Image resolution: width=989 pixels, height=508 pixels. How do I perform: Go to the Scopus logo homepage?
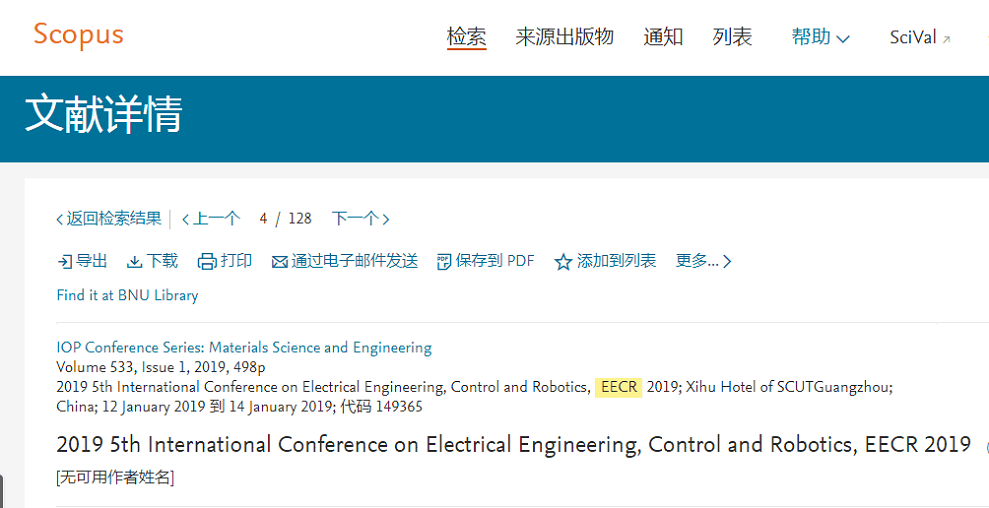[x=78, y=35]
